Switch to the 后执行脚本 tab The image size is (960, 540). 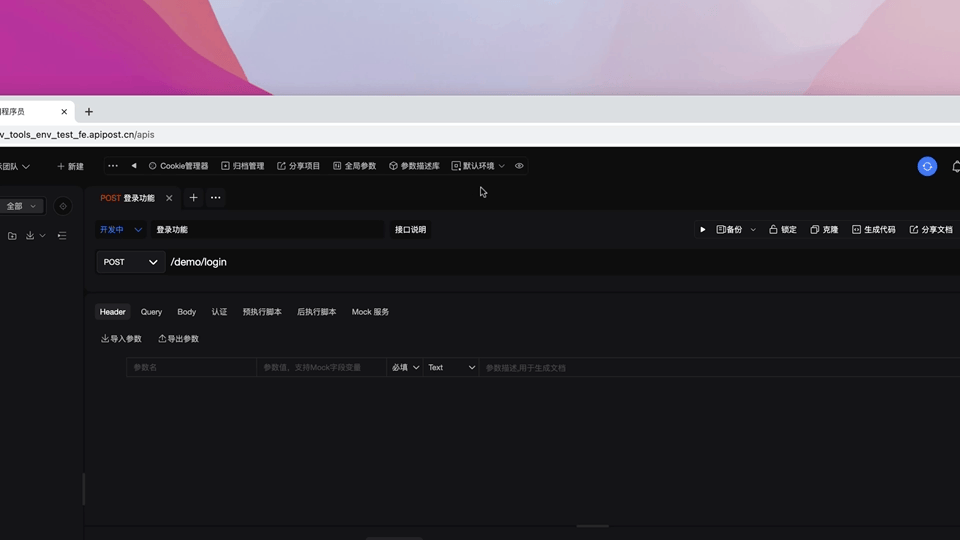317,312
